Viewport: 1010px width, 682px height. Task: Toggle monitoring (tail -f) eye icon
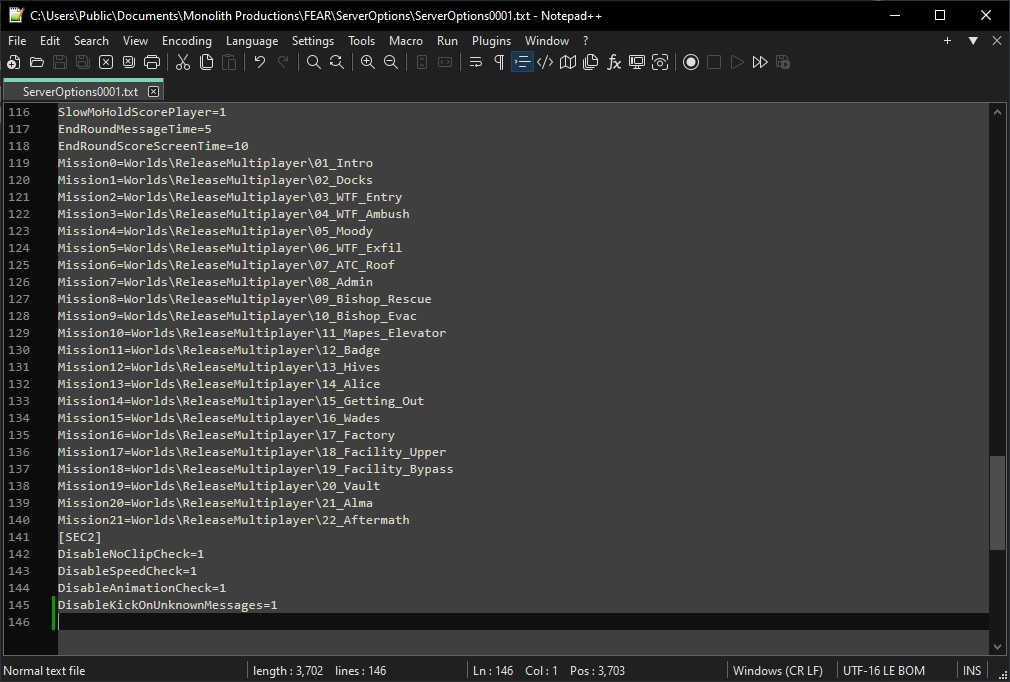pos(660,62)
